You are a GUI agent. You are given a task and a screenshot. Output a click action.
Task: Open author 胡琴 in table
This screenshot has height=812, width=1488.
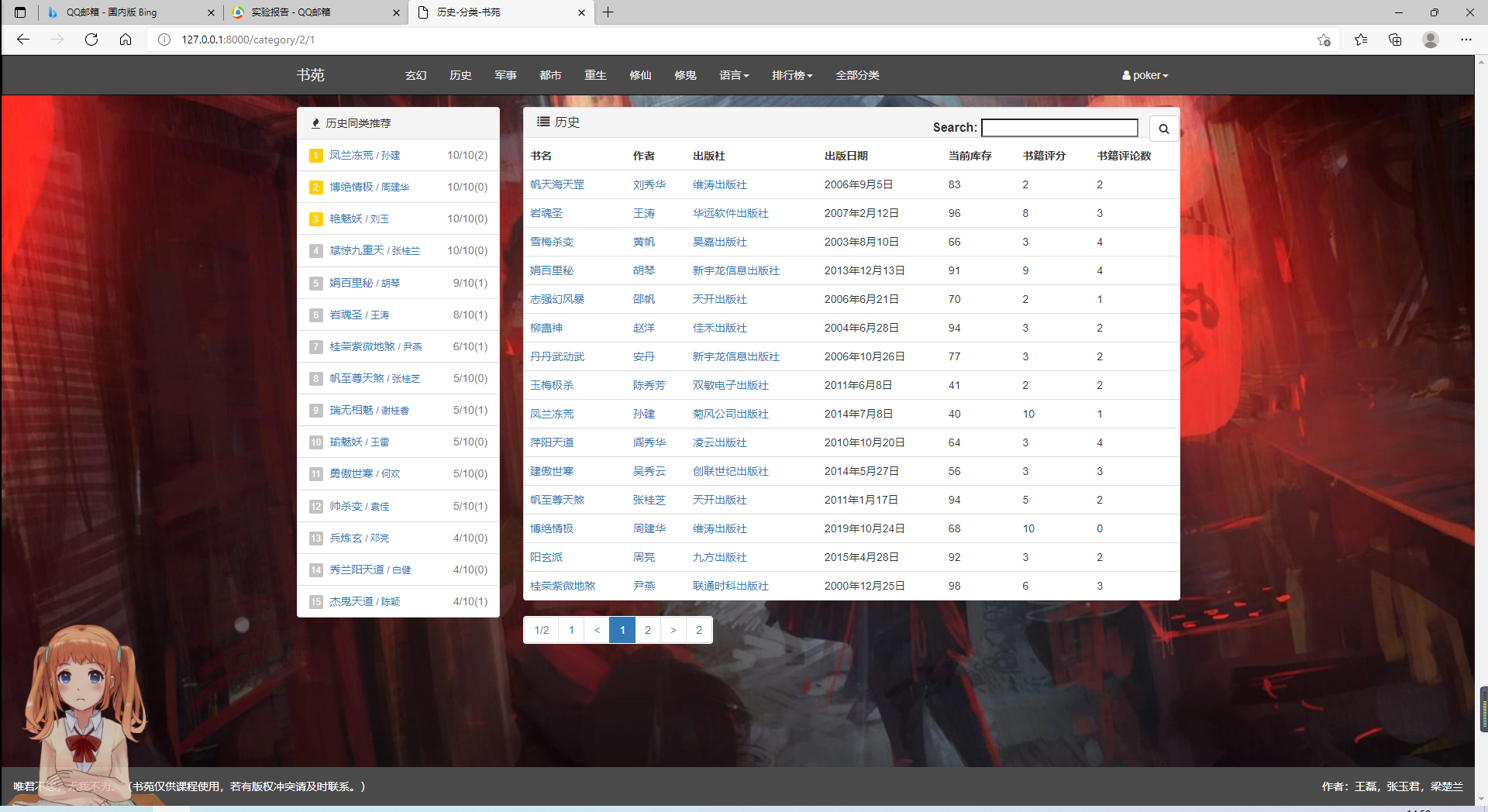pyautogui.click(x=644, y=270)
